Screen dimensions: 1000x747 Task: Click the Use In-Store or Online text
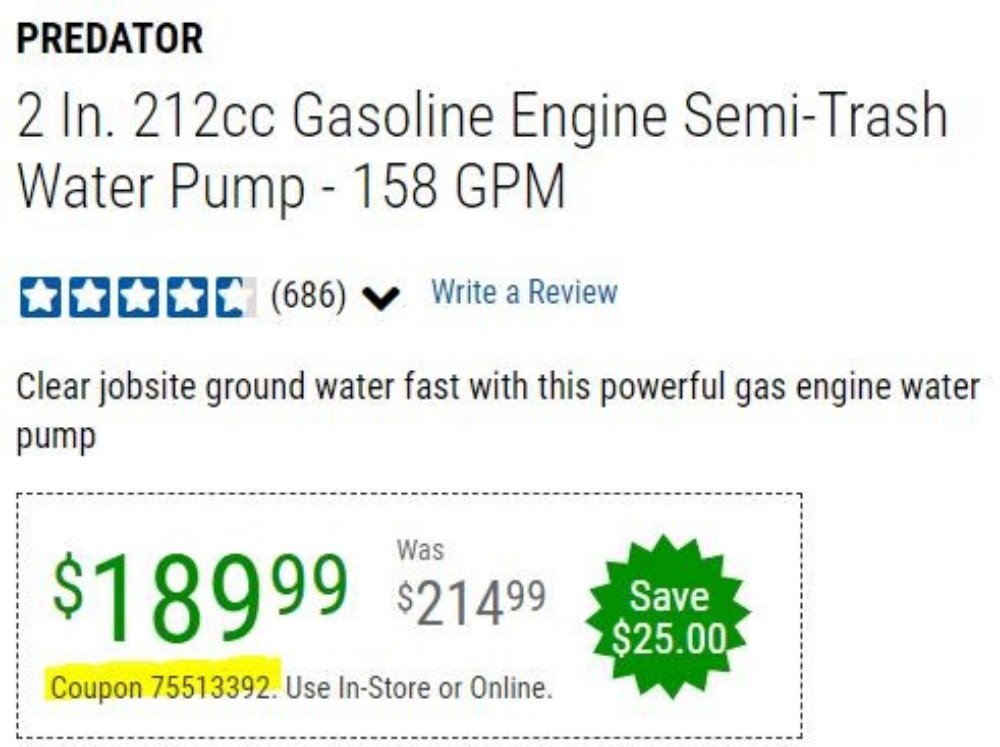(x=418, y=688)
